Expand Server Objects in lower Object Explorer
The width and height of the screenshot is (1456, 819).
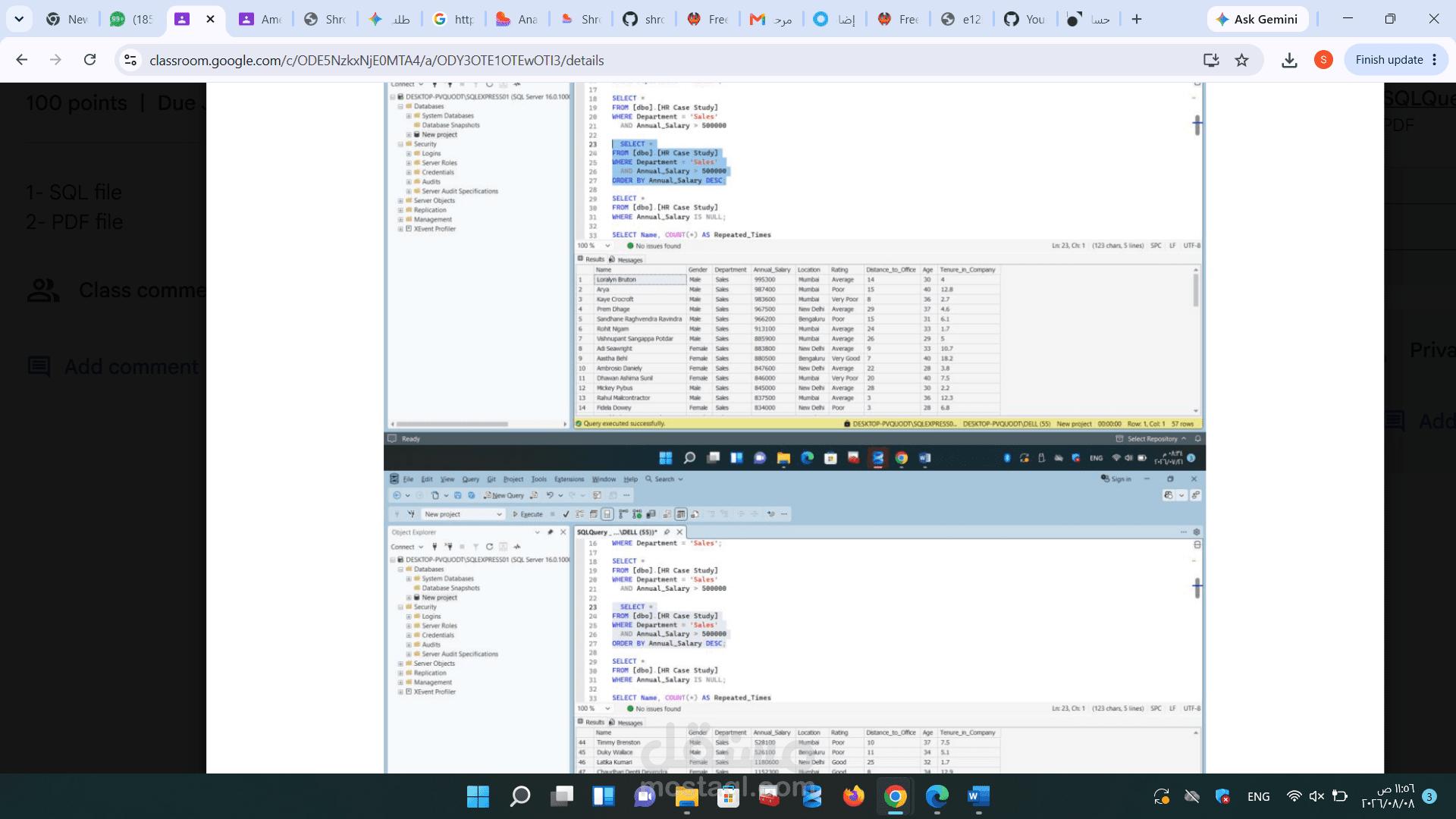[x=400, y=664]
